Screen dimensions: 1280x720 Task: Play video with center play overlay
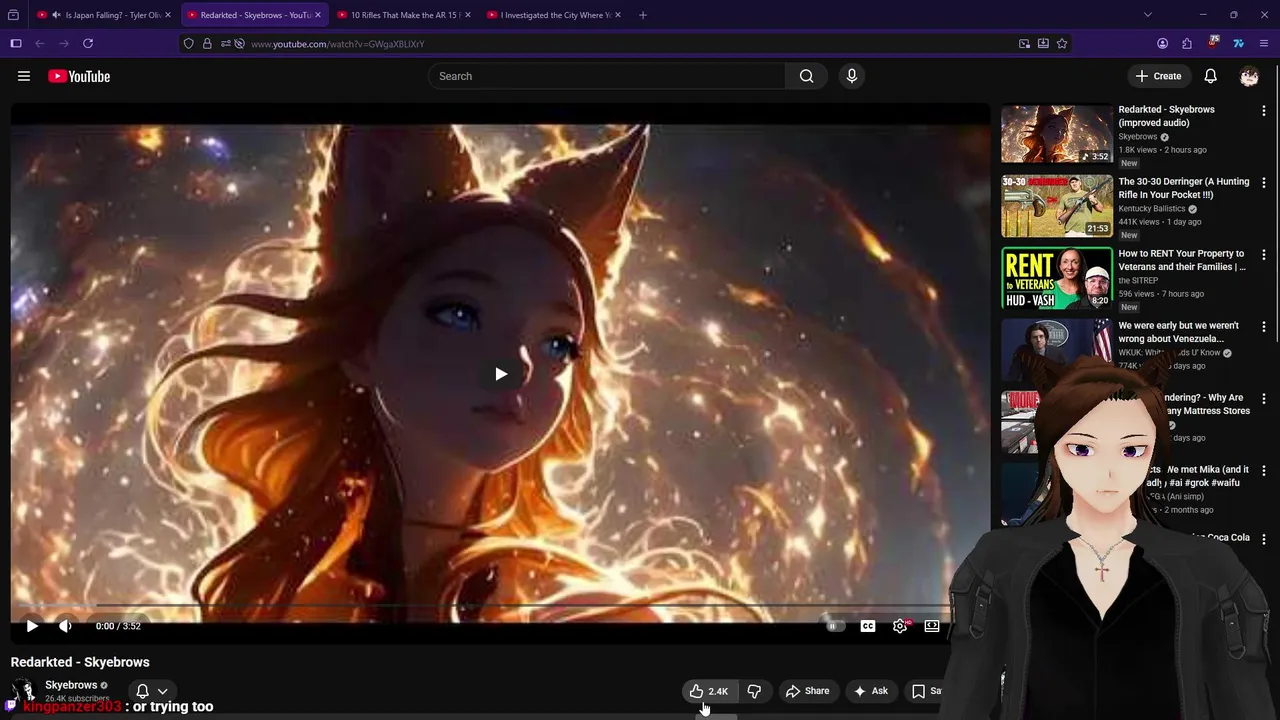[x=500, y=374]
